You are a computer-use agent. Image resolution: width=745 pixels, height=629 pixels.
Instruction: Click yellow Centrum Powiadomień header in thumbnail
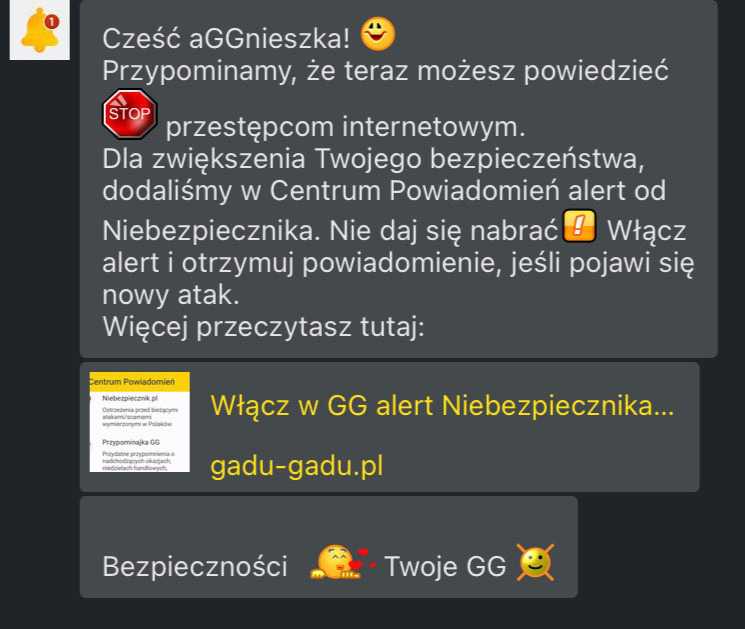tap(140, 381)
